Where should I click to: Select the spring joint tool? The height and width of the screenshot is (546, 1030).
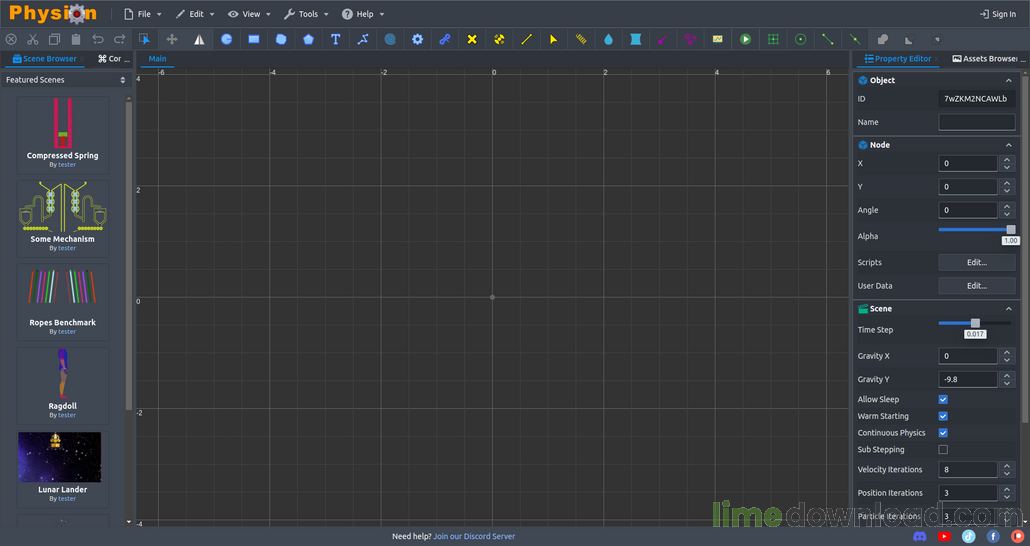point(581,39)
